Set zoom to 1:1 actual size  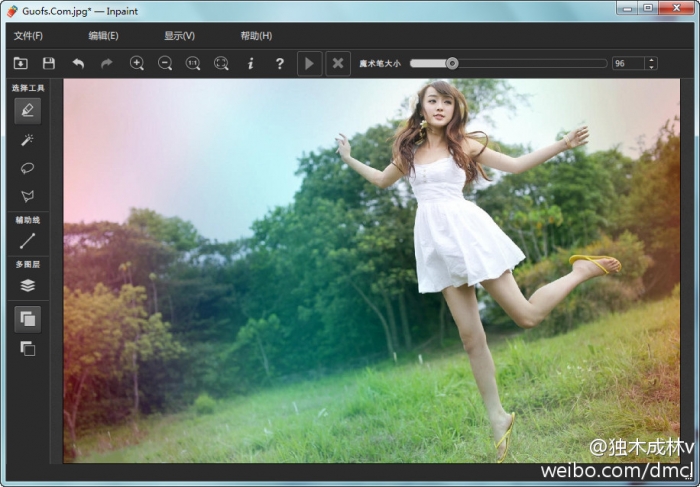click(193, 63)
